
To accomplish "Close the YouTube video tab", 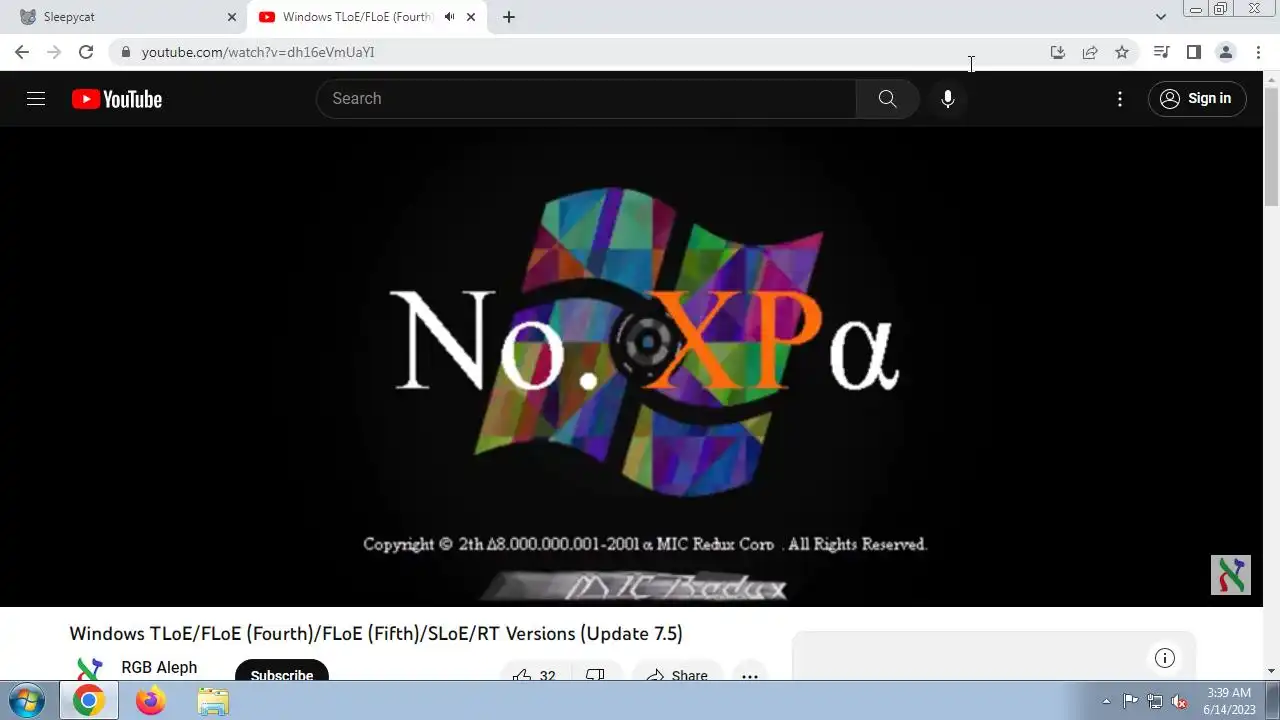I will (471, 17).
